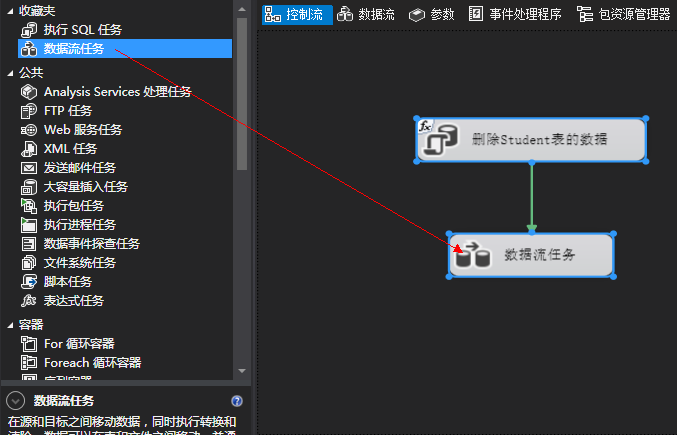This screenshot has width=677, height=435.
Task: Collapse the 数据流任务 description panel chevron
Action: tap(15, 401)
